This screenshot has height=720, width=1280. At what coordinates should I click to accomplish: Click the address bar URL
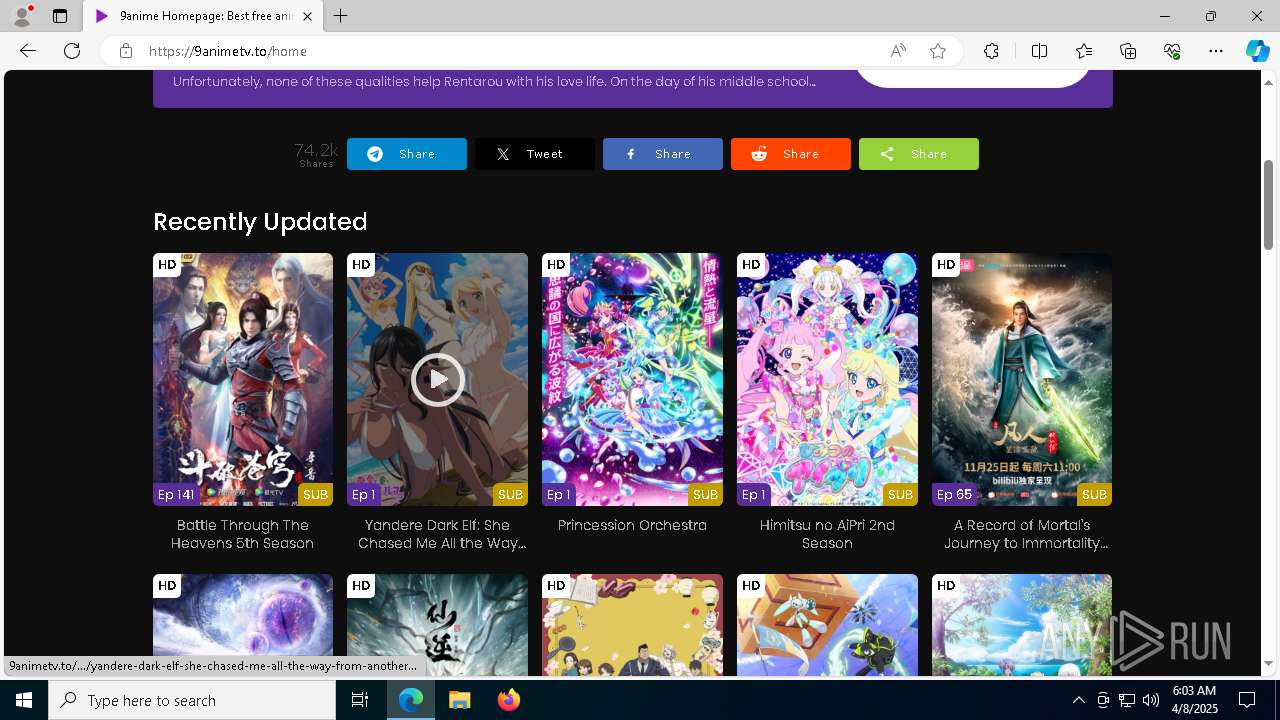click(x=228, y=51)
